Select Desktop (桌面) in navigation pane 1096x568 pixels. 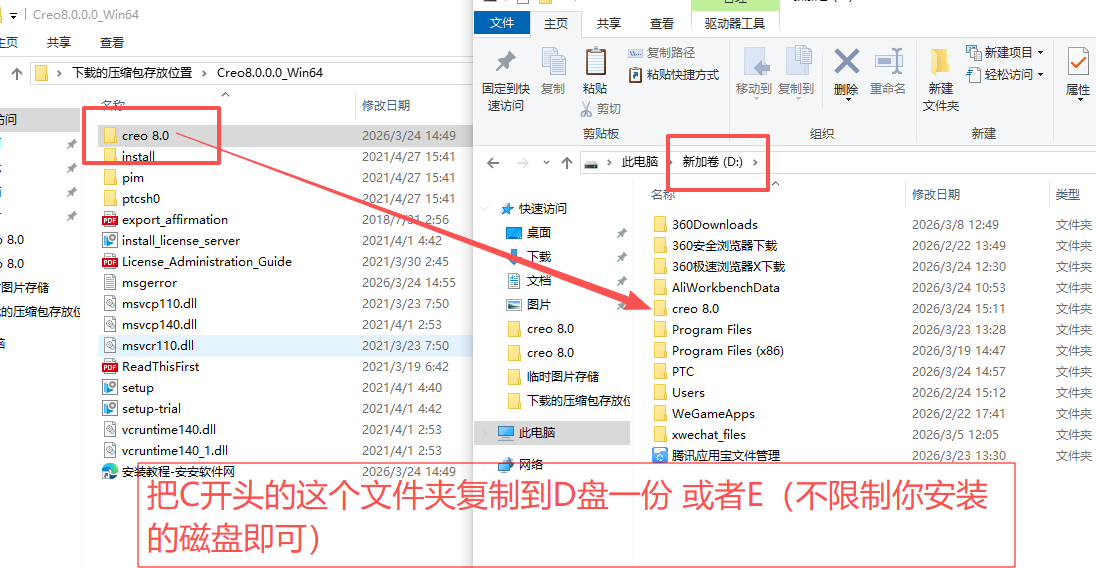coord(539,233)
